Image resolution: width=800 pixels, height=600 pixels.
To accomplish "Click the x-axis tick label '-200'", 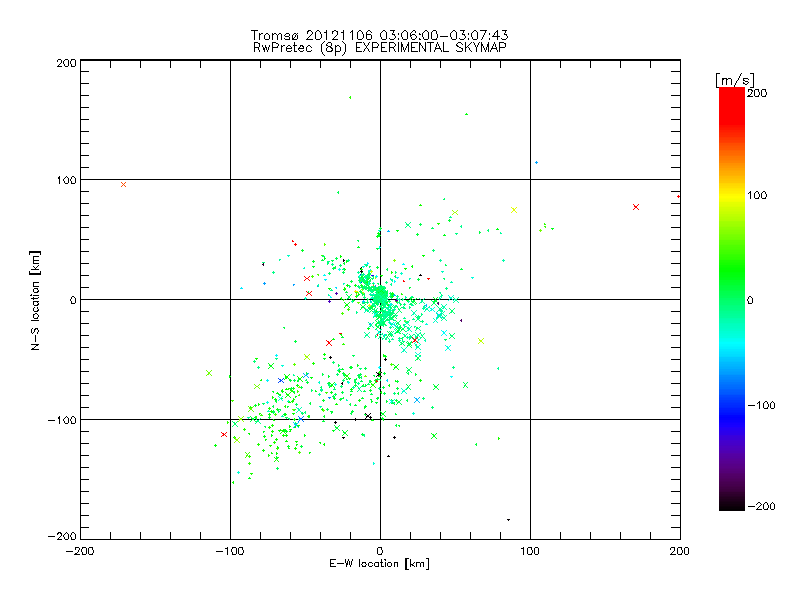I will [x=80, y=551].
